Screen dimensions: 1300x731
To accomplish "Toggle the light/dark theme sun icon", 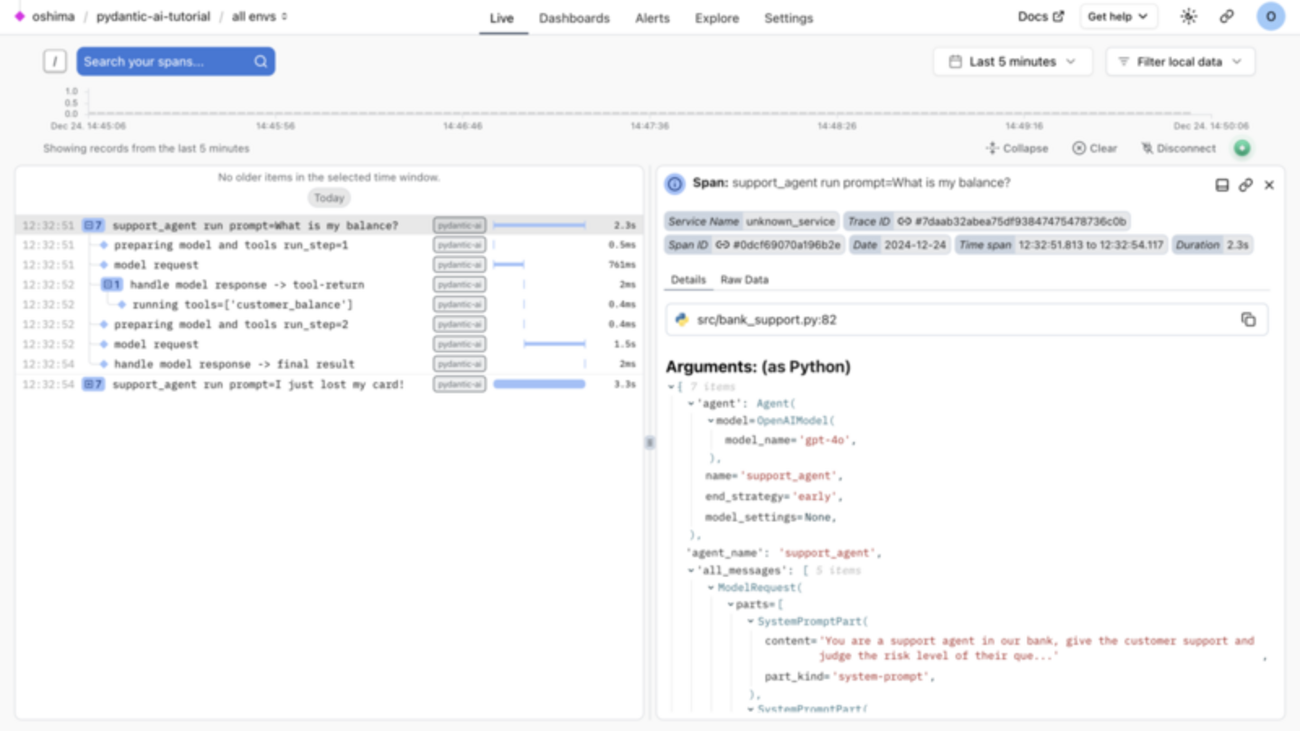I will (x=1188, y=17).
